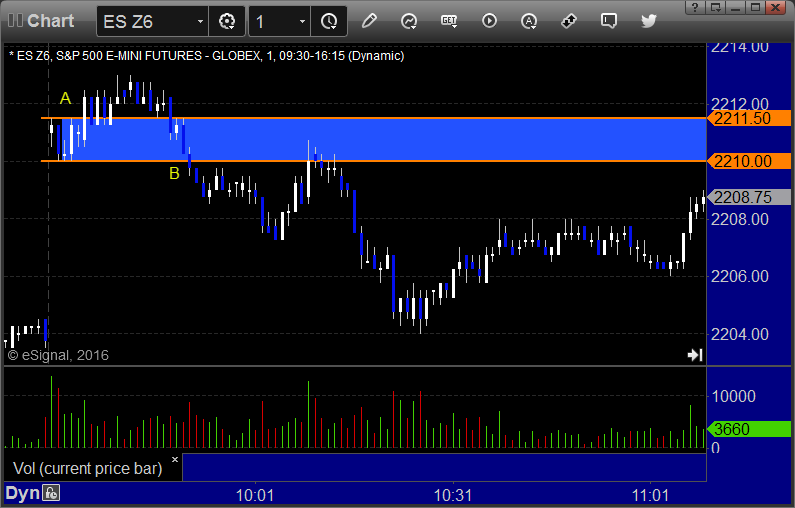
Task: Click the scroll-to-latest-bar arrow icon
Action: coord(695,355)
